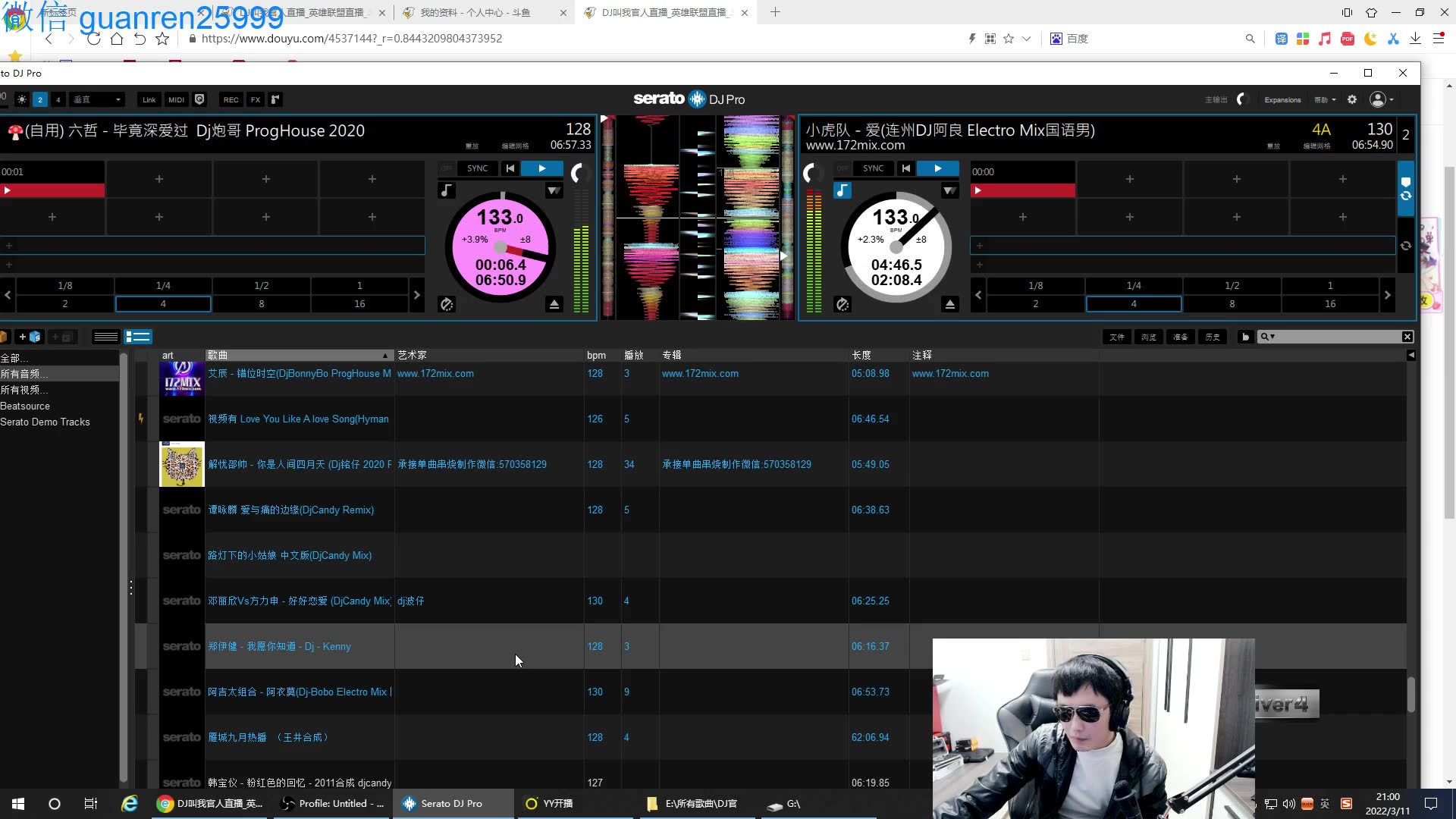Image resolution: width=1456 pixels, height=819 pixels.
Task: Click the right deck beatgrid edit icon
Action: 843,304
